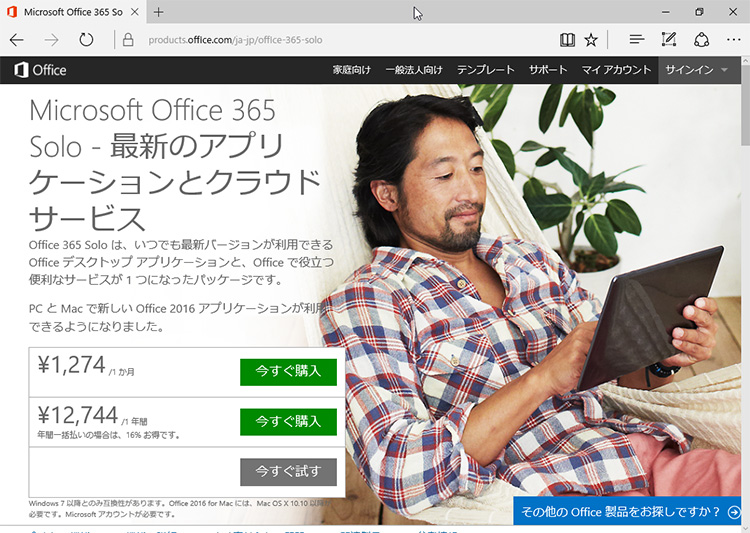Click the gray 今すぐ試す button
Image resolution: width=750 pixels, height=533 pixels.
288,472
